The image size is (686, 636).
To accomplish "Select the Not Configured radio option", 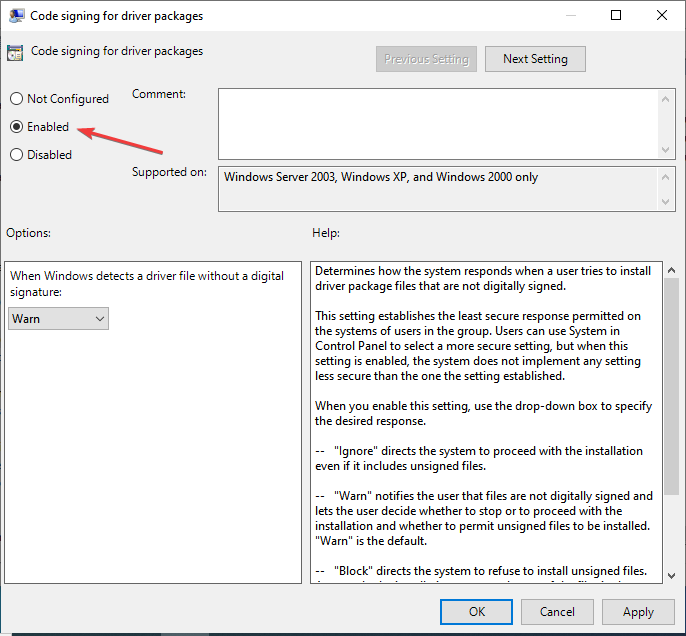I will click(16, 99).
